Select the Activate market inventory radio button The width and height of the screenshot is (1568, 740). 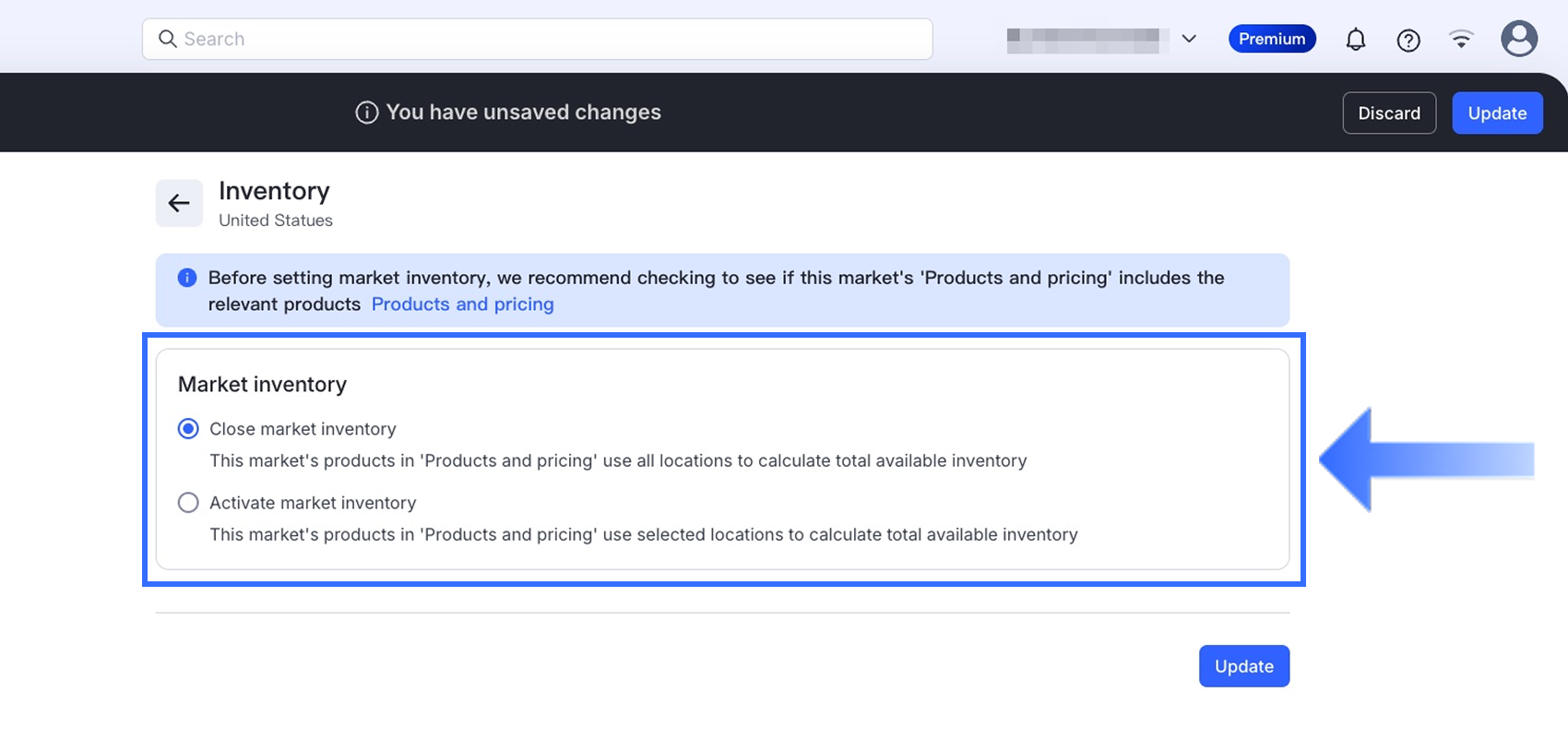[x=188, y=503]
